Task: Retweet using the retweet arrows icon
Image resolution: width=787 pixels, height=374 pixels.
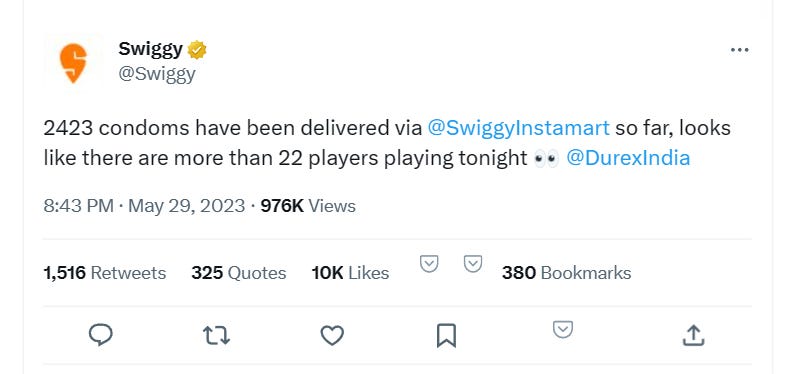Action: click(216, 335)
